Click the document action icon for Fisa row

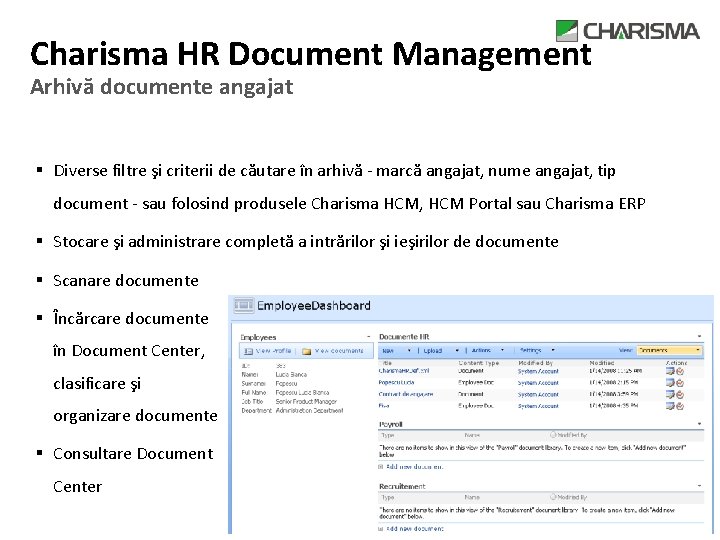pos(670,406)
